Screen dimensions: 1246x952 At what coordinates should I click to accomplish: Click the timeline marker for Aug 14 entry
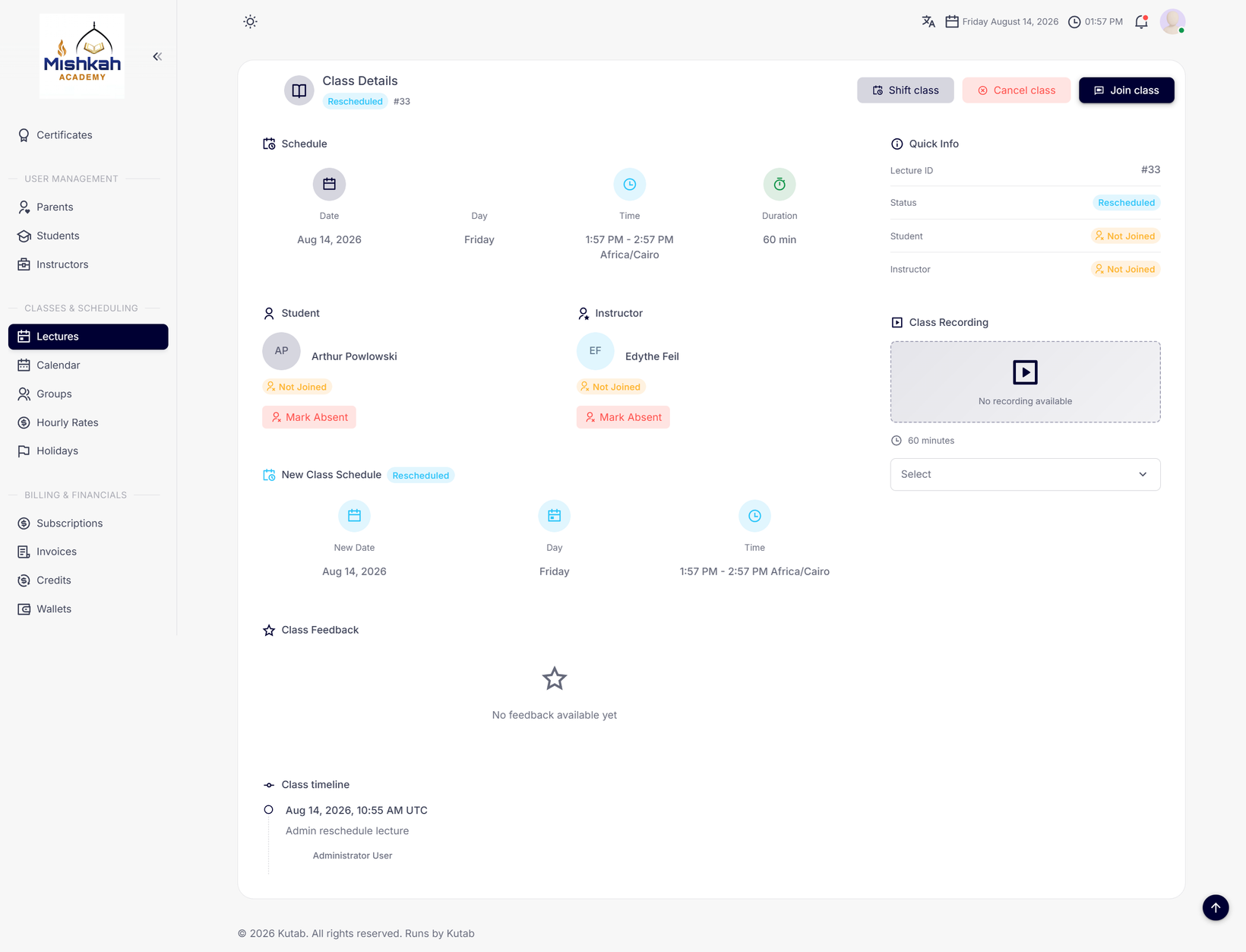(x=268, y=810)
